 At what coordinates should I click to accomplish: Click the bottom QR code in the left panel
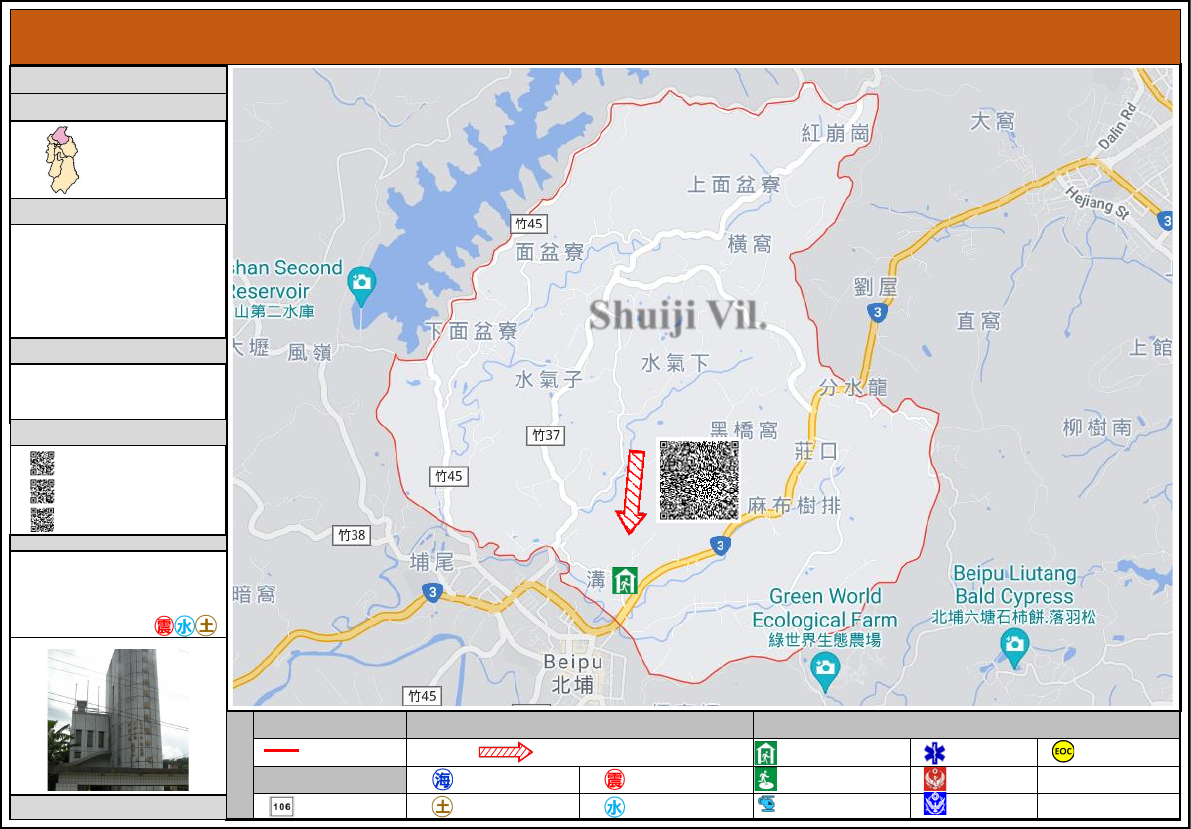point(42,520)
